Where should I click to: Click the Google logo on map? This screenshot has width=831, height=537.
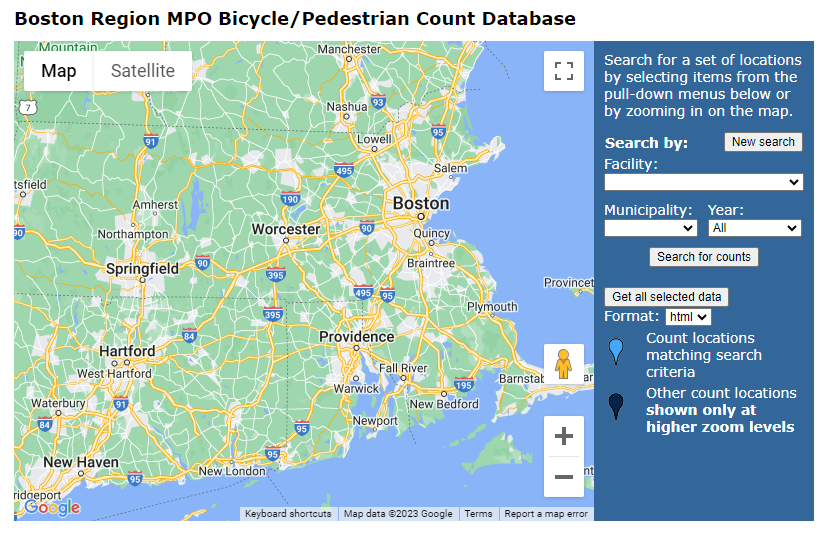click(51, 508)
